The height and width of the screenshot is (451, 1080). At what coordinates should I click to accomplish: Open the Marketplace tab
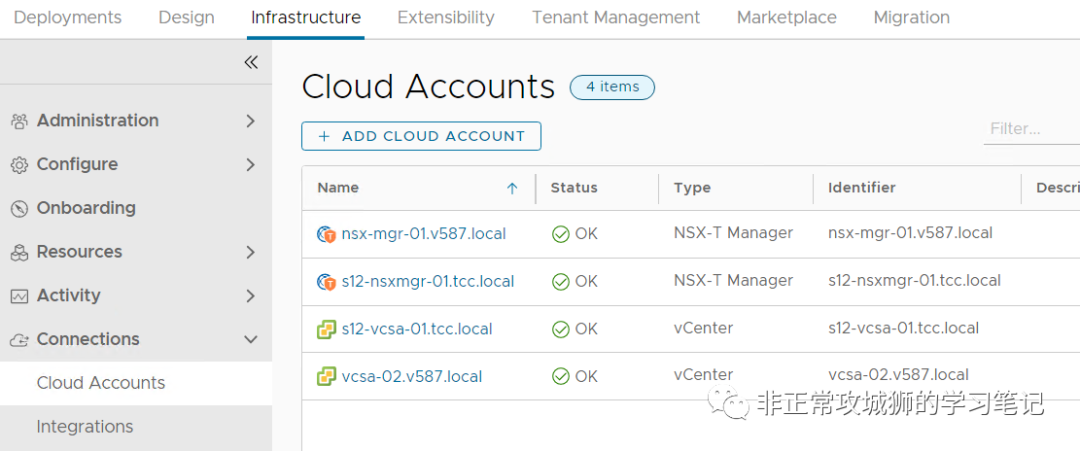[x=787, y=17]
